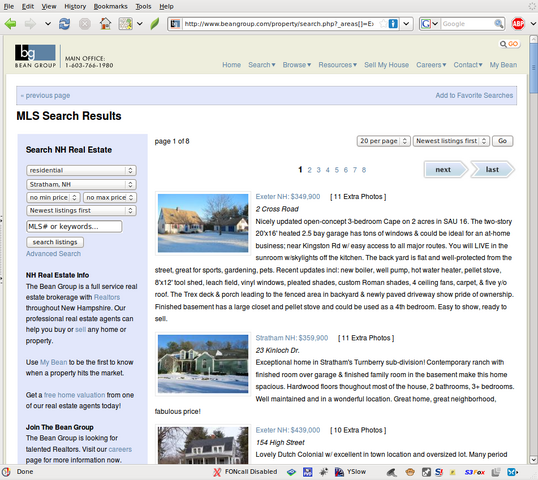Open the Resources navigation menu
The image size is (538, 480).
pyautogui.click(x=338, y=65)
